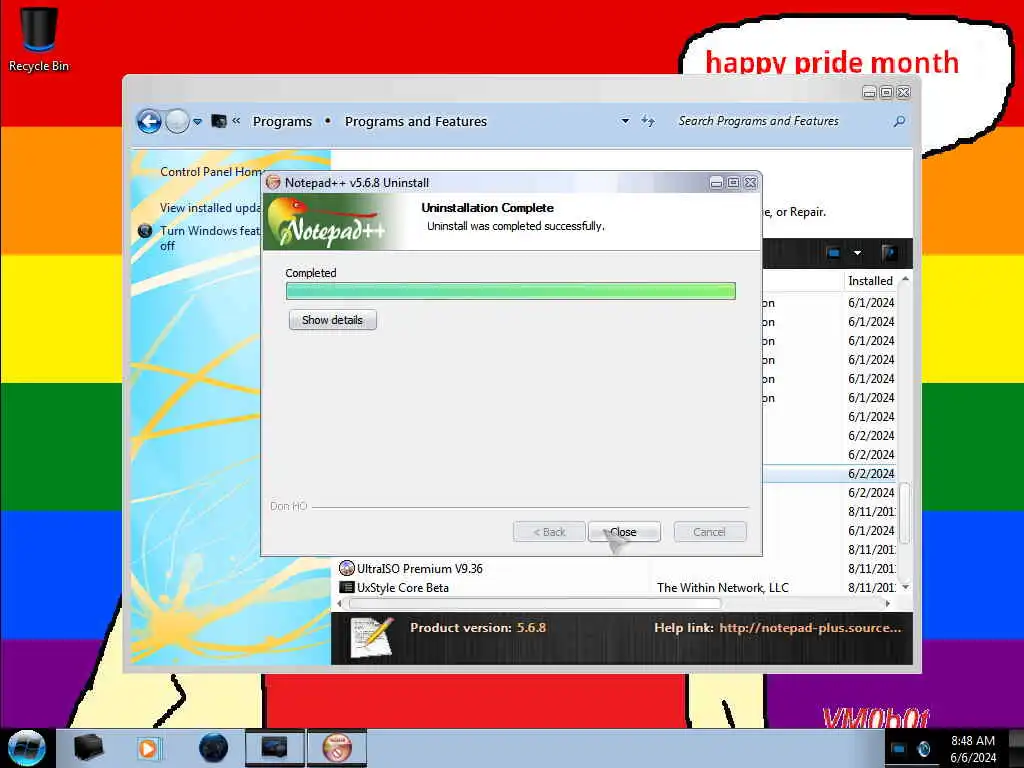The width and height of the screenshot is (1024, 768).
Task: Select UxStyle Core Beta entry
Action: point(403,588)
